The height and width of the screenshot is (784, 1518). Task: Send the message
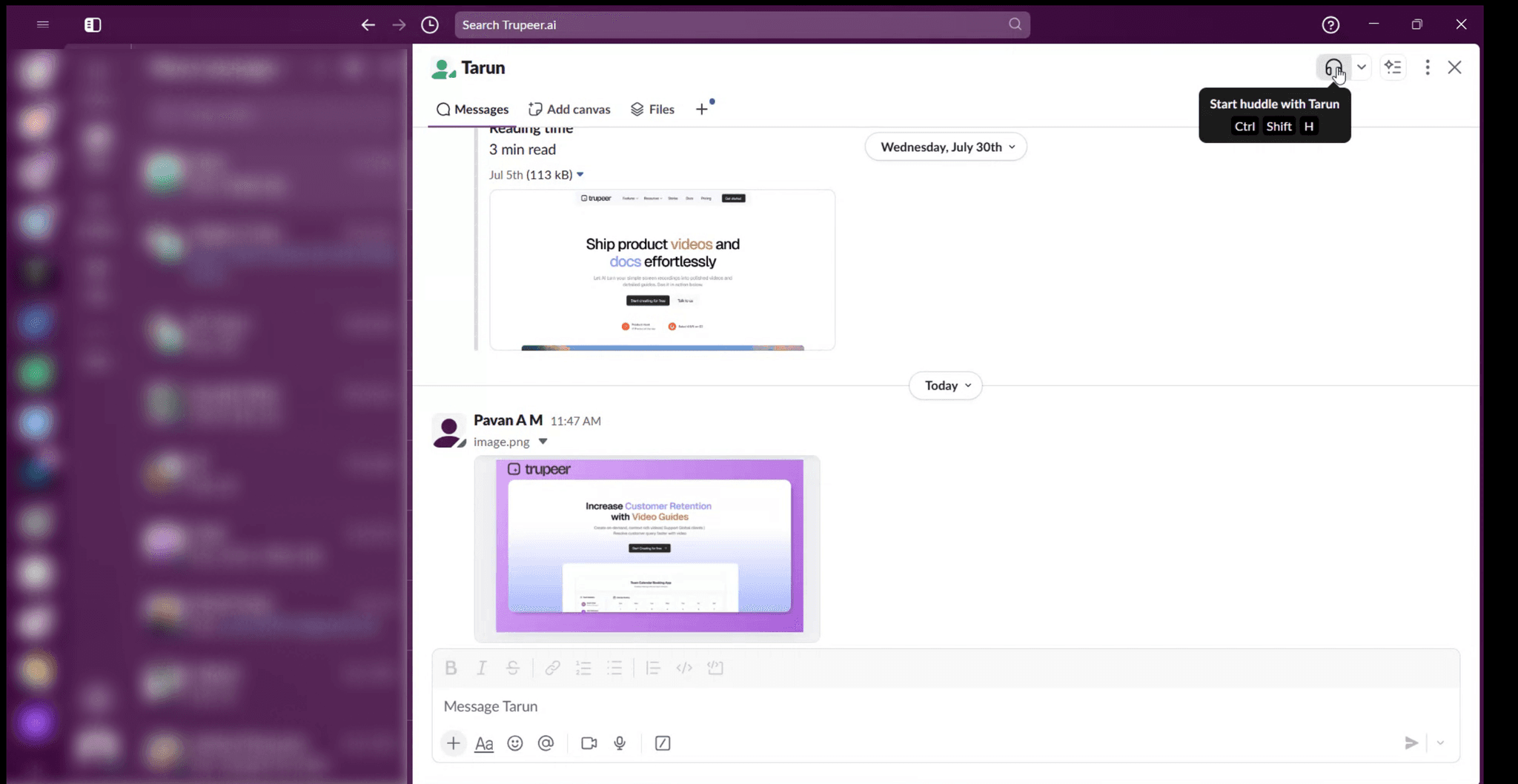click(1411, 743)
